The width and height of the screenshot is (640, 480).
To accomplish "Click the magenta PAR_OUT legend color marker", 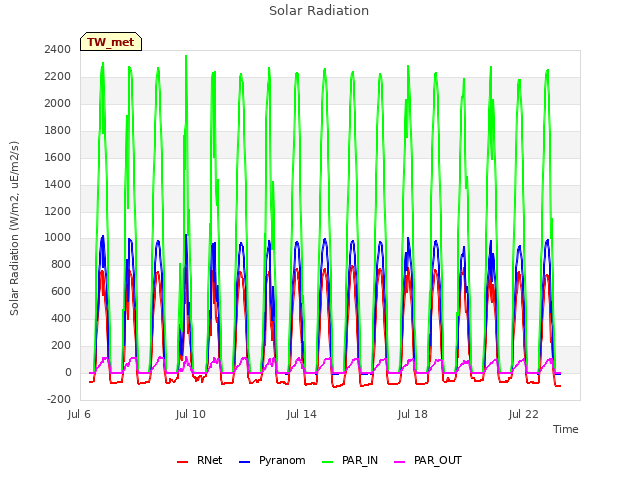I will tap(400, 462).
